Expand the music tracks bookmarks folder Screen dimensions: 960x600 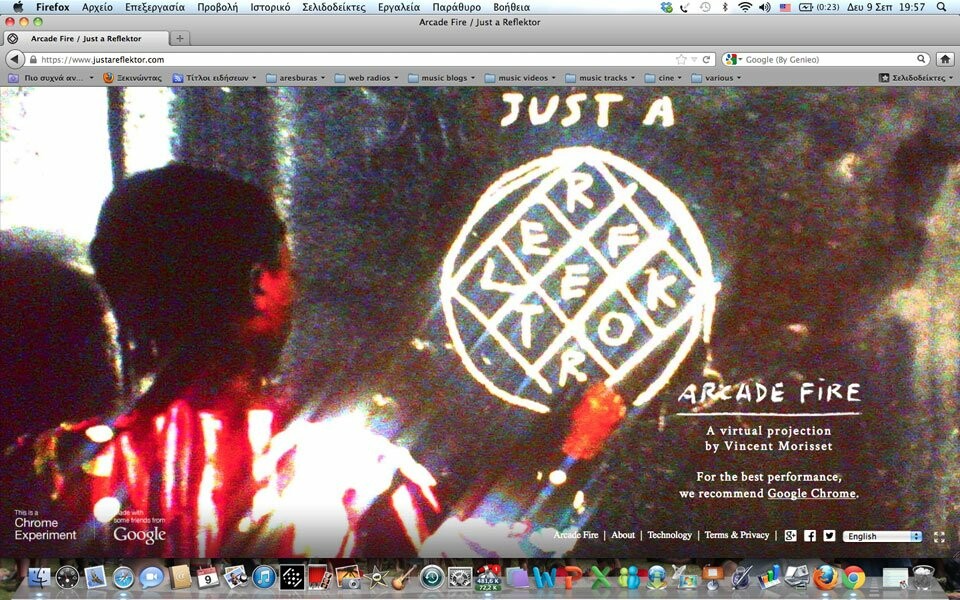click(x=600, y=78)
